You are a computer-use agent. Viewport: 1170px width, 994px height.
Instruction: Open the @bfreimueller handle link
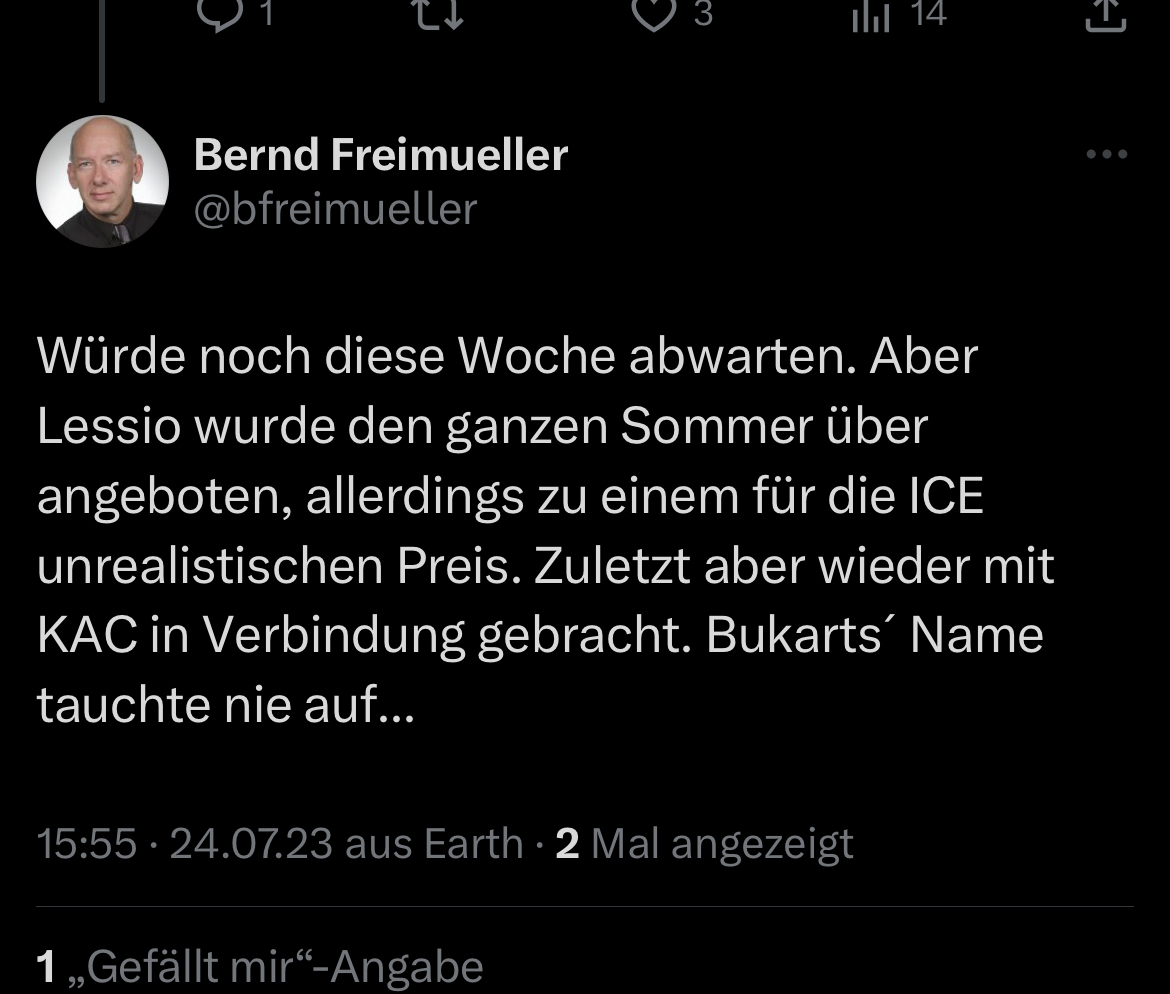click(x=335, y=210)
